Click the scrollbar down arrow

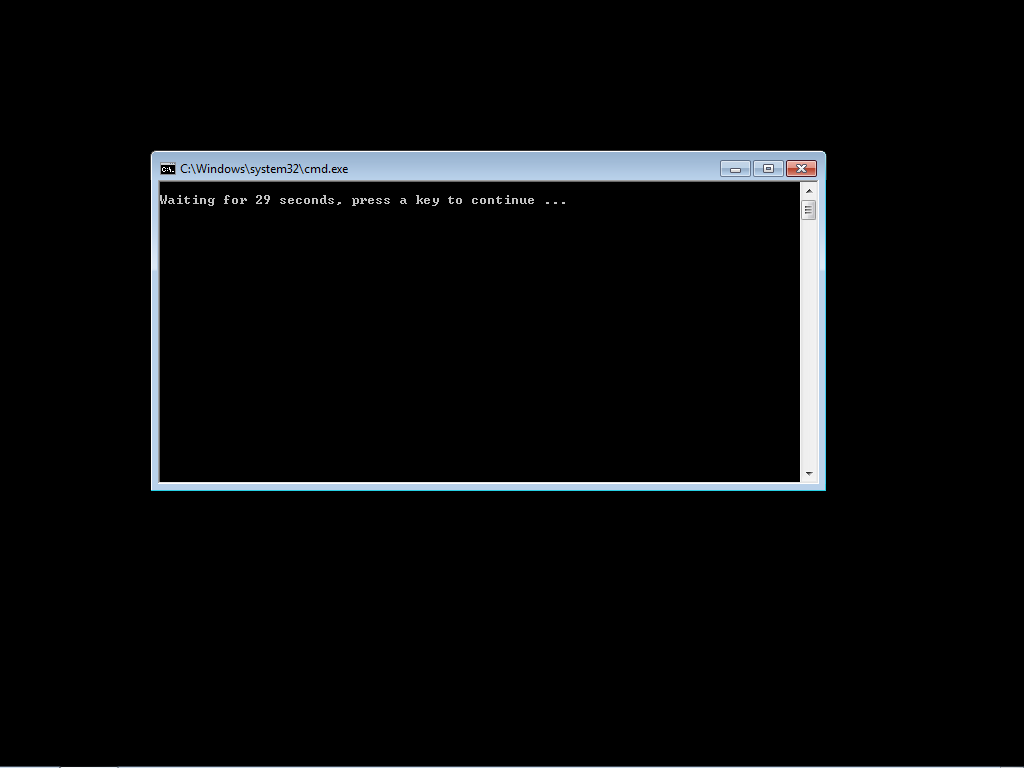(809, 472)
